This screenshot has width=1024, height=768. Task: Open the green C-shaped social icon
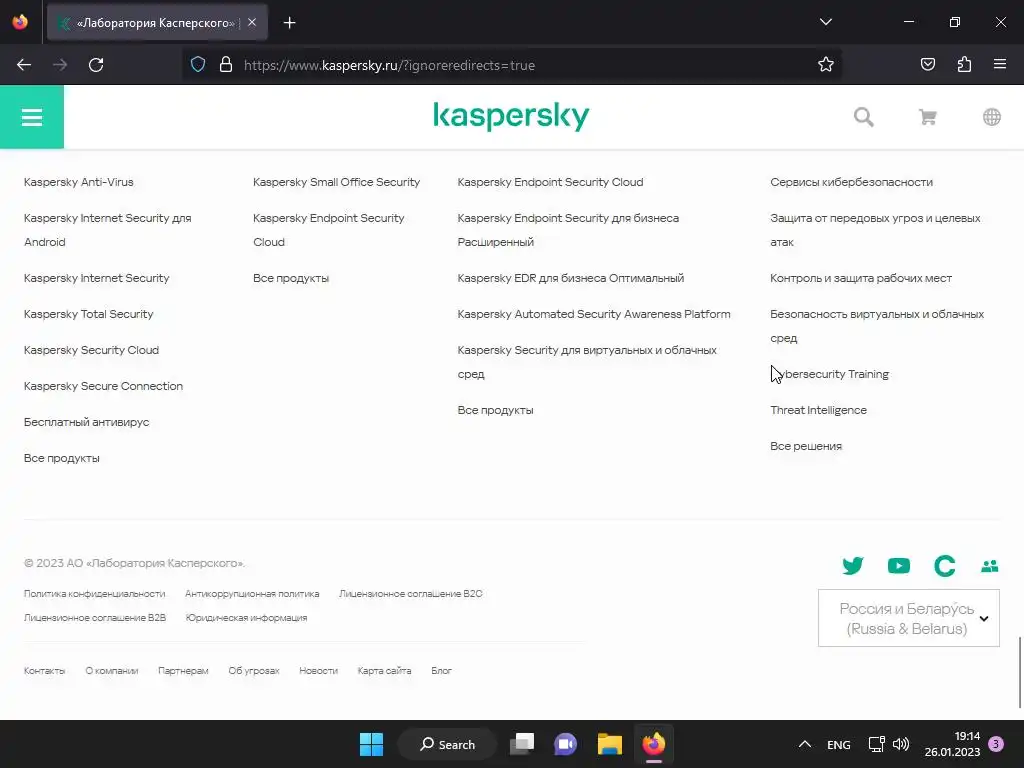click(944, 566)
